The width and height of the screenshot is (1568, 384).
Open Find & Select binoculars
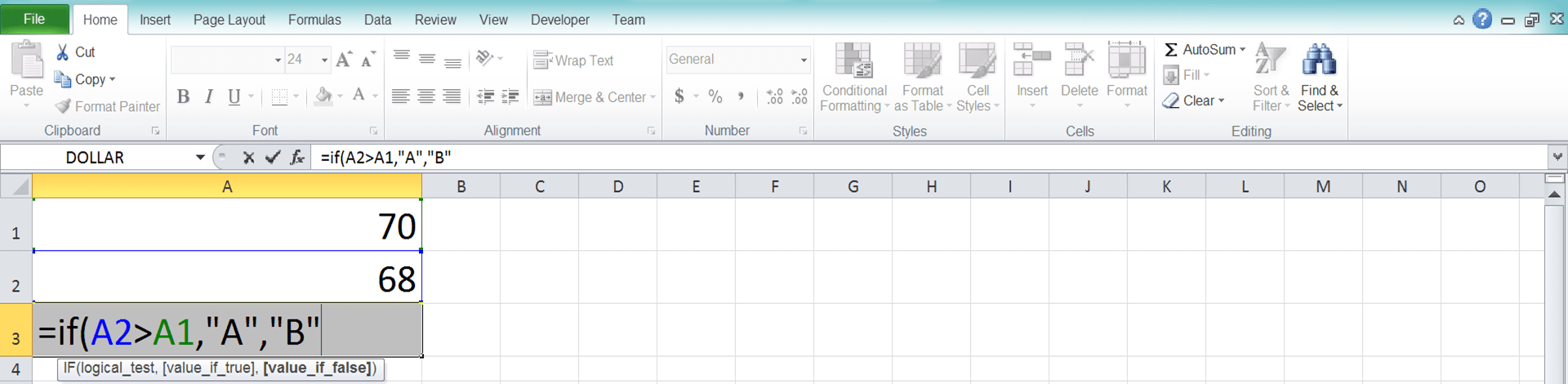pos(1320,77)
